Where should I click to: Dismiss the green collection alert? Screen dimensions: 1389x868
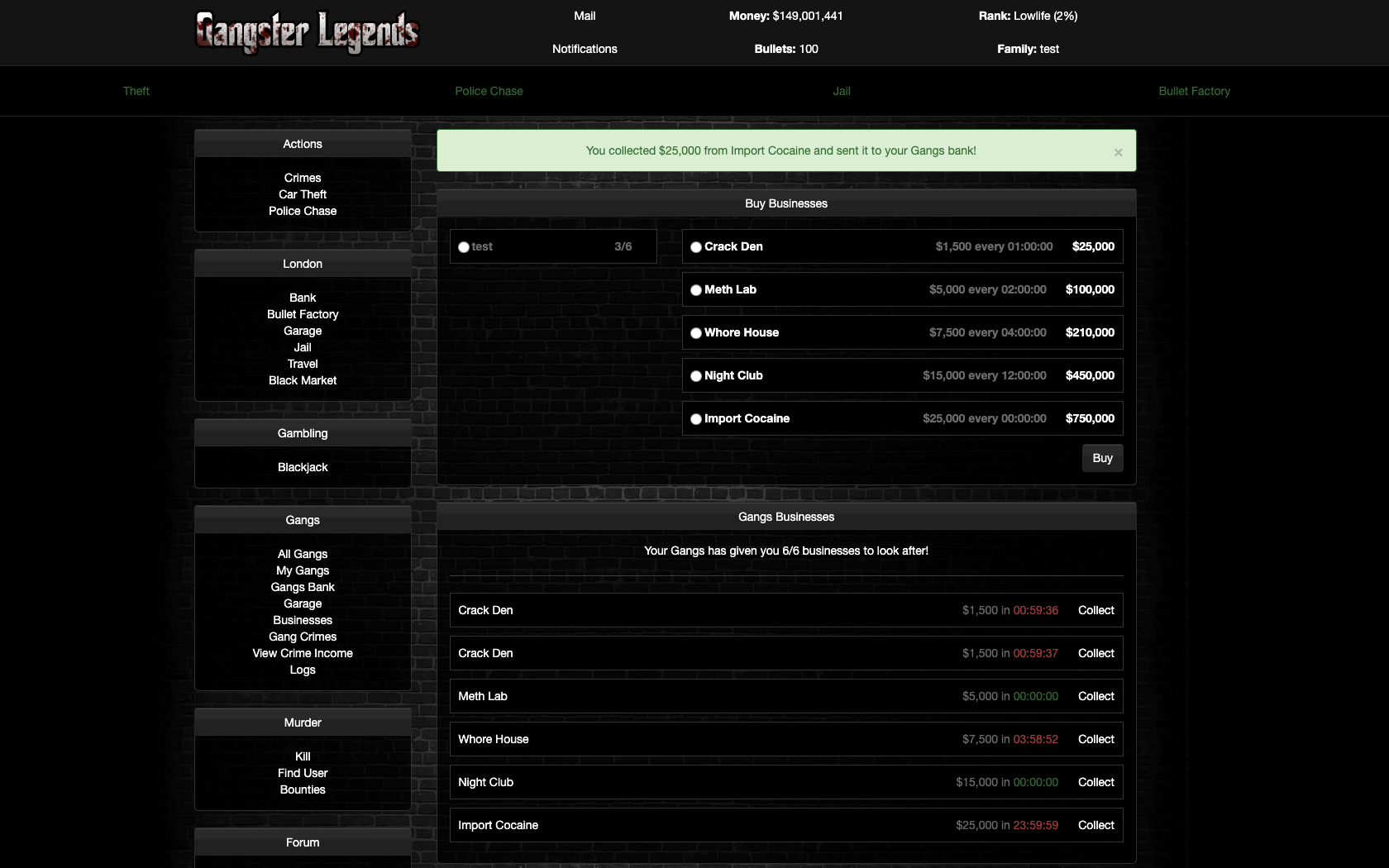pyautogui.click(x=1118, y=152)
